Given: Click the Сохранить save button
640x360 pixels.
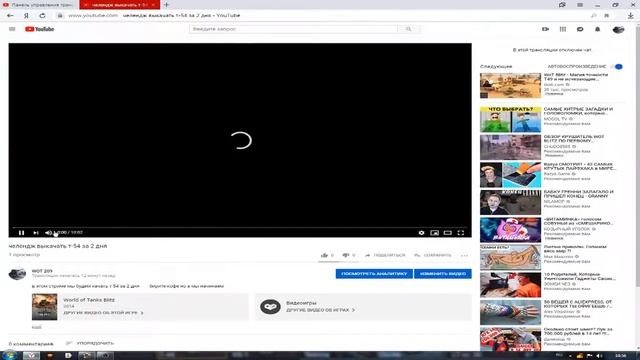Looking at the screenshot, I should 433,255.
